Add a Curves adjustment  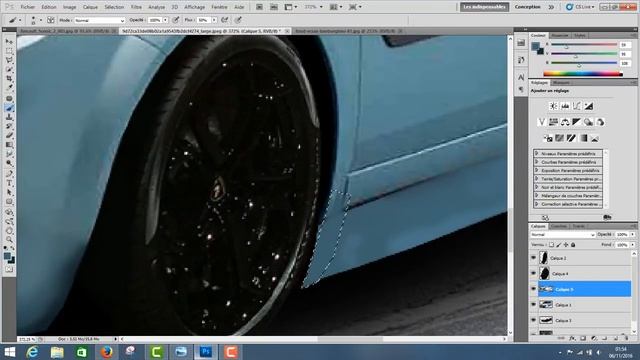coord(576,106)
